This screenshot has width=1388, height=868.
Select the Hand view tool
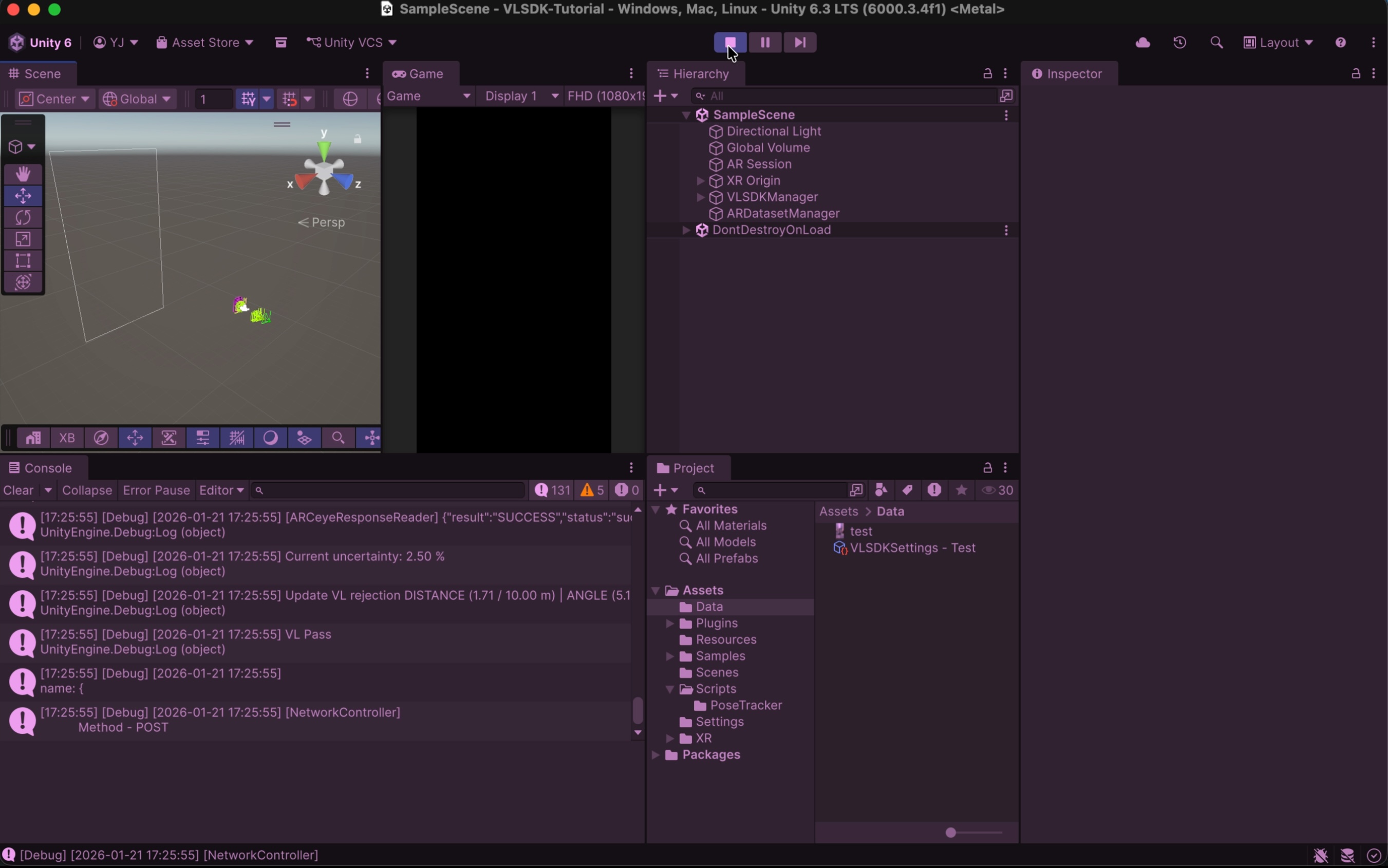pyautogui.click(x=23, y=174)
